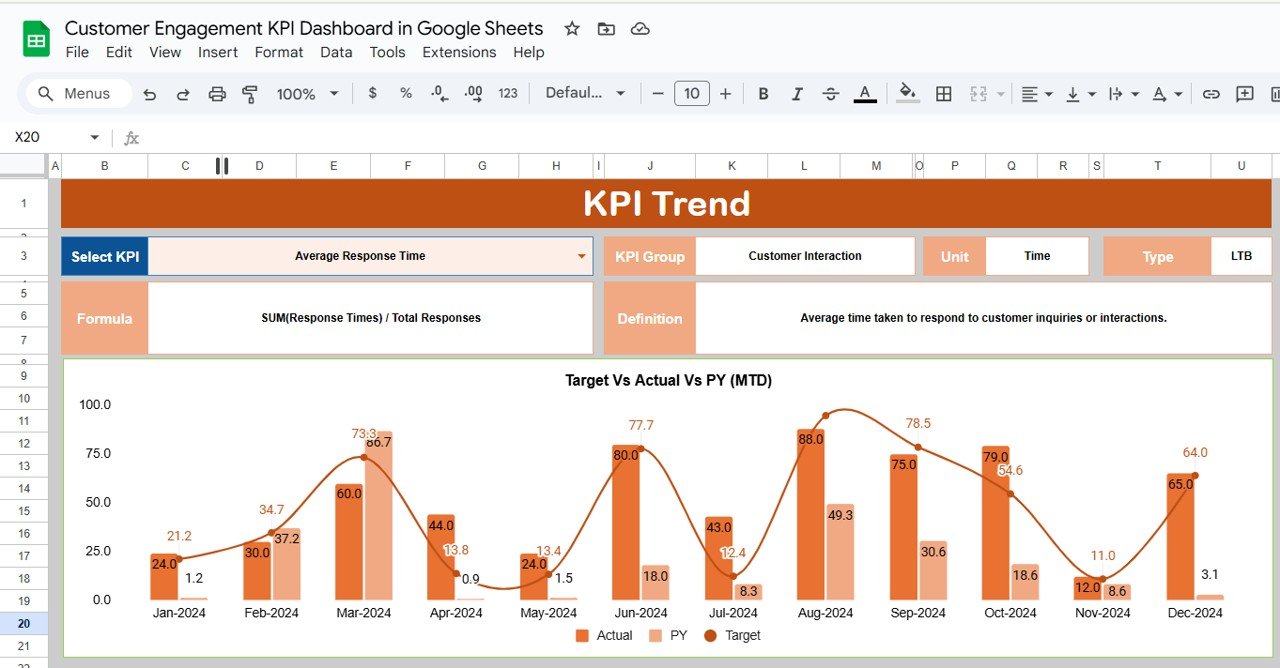Check the cloud document status icon
This screenshot has width=1280, height=668.
pos(640,28)
